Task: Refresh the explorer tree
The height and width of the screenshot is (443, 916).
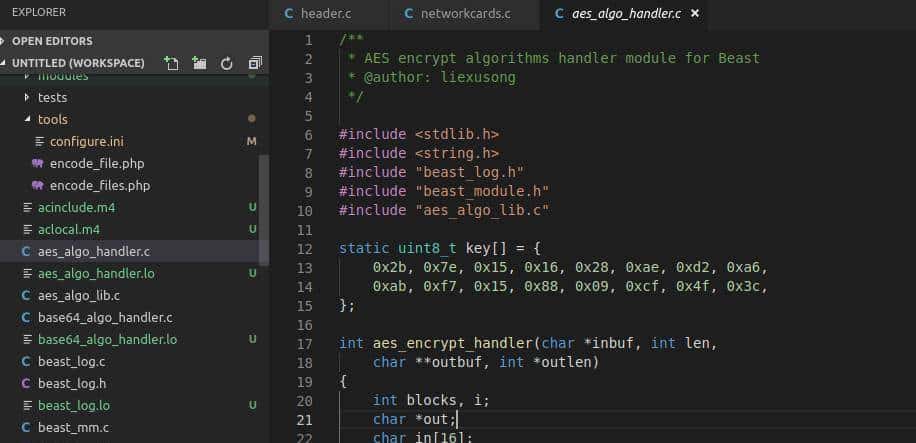Action: [x=227, y=63]
